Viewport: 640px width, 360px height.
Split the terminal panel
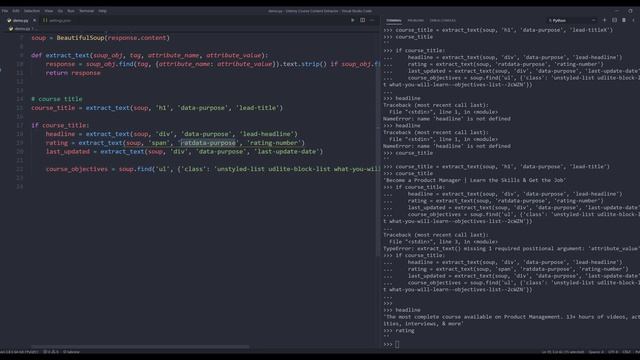point(614,20)
